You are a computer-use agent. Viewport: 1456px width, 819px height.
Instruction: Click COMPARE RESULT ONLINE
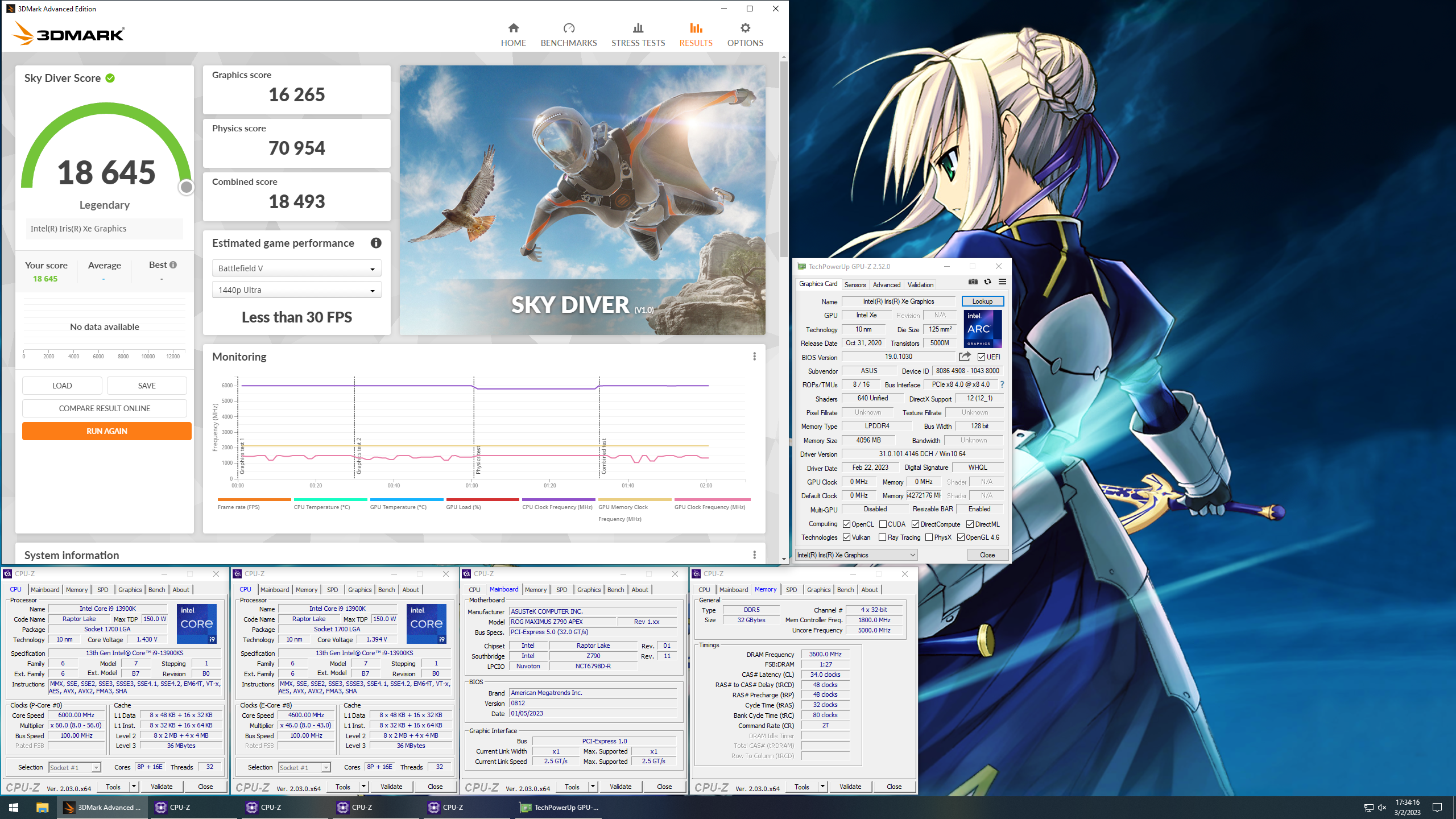105,408
